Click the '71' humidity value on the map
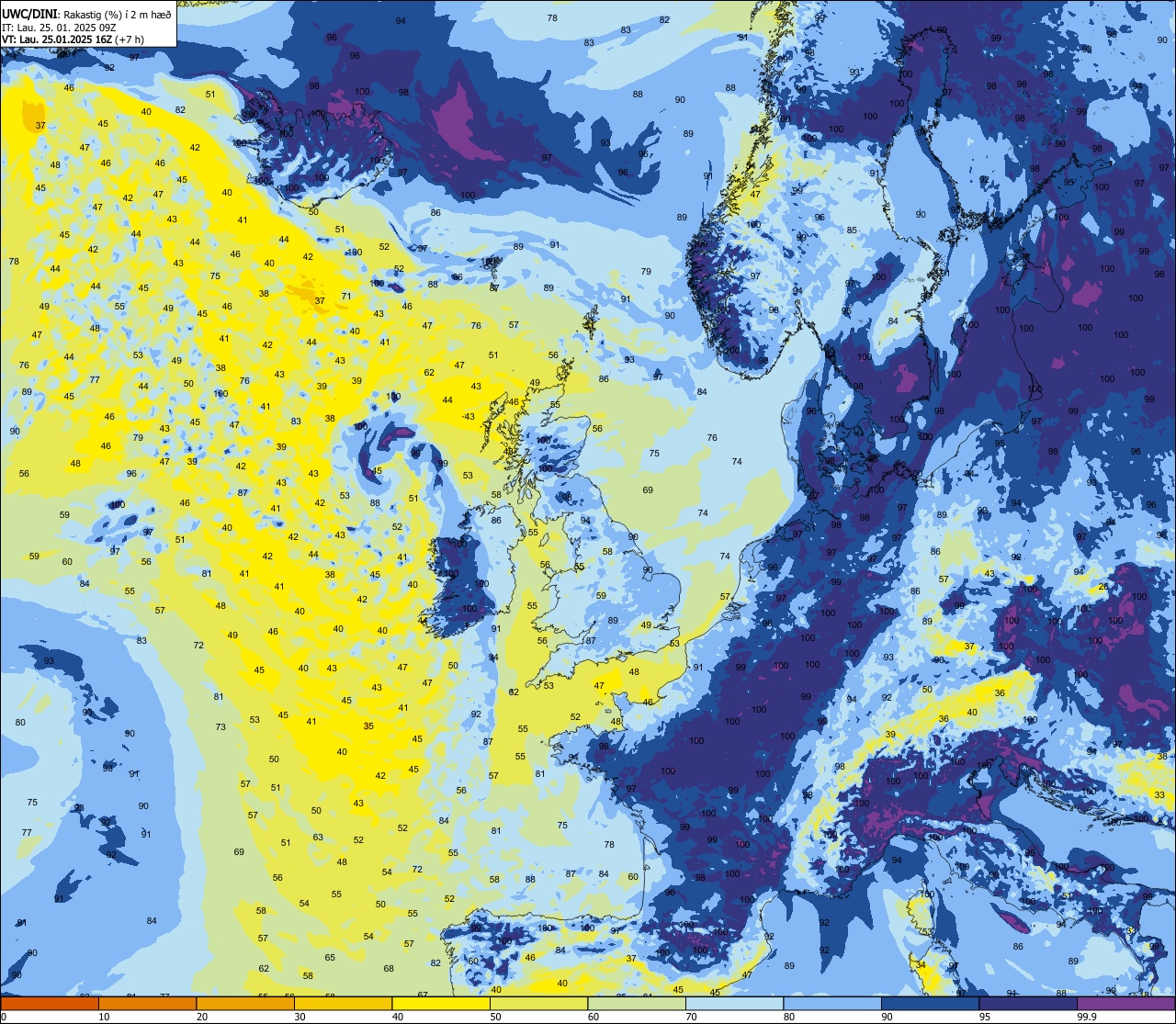This screenshot has height=1024, width=1176. coord(346,296)
